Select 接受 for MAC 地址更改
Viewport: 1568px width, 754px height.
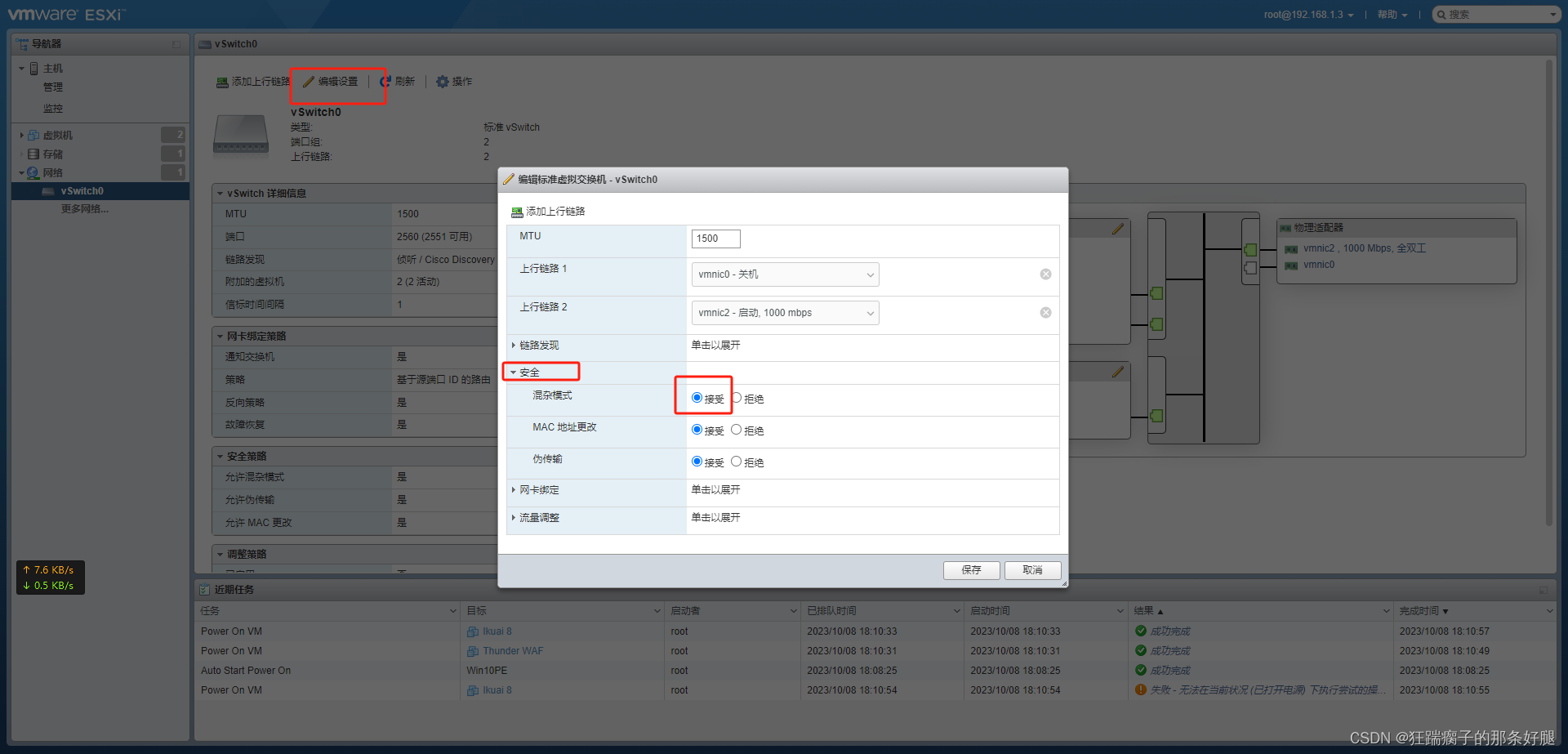tap(697, 430)
